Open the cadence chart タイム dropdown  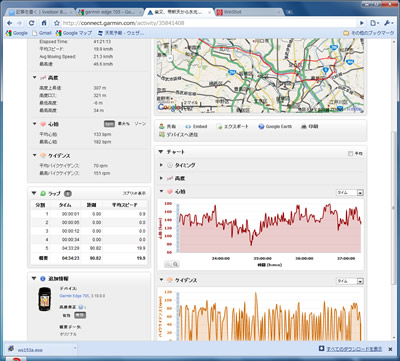click(x=349, y=281)
